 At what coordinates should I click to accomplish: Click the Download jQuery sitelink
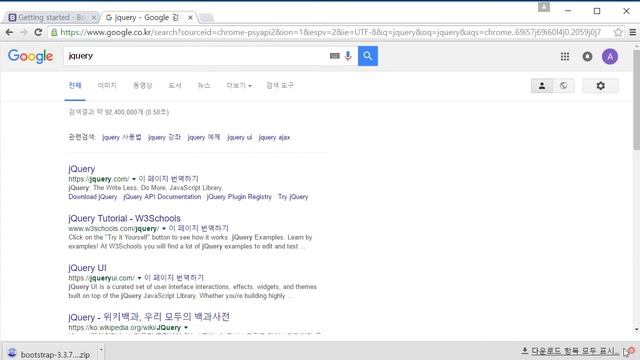click(x=93, y=197)
